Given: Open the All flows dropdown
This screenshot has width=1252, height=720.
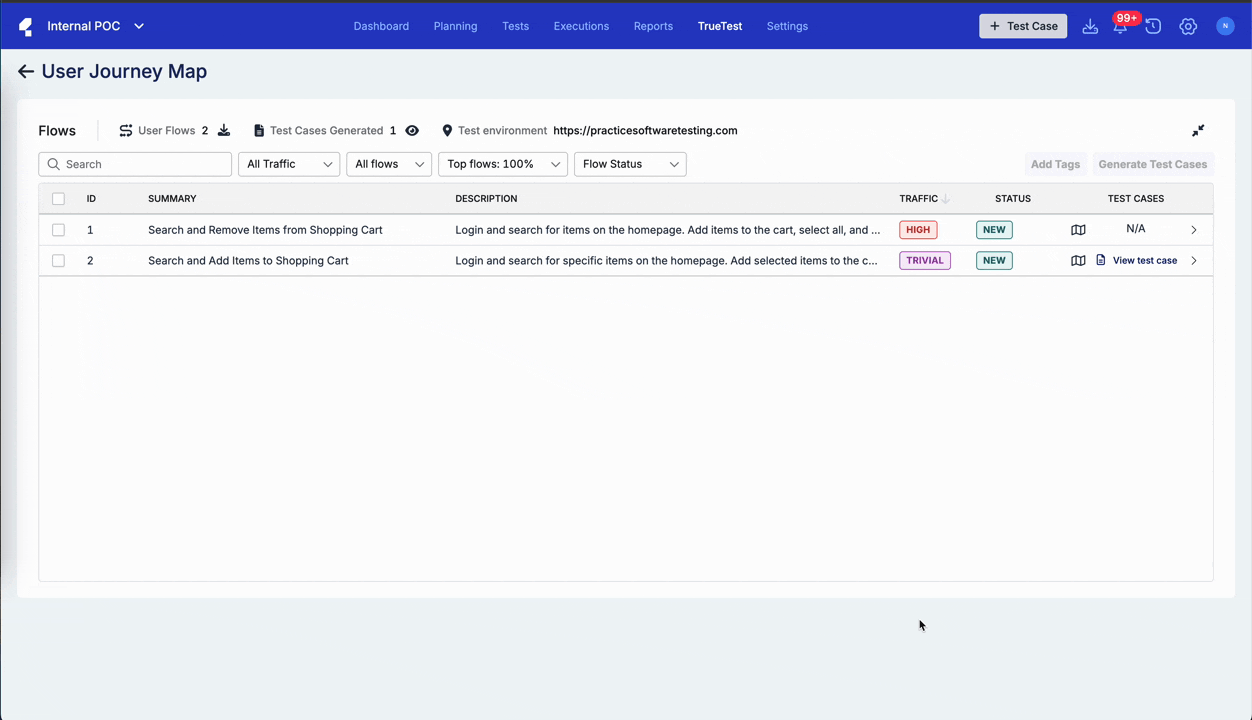Looking at the screenshot, I should point(389,164).
